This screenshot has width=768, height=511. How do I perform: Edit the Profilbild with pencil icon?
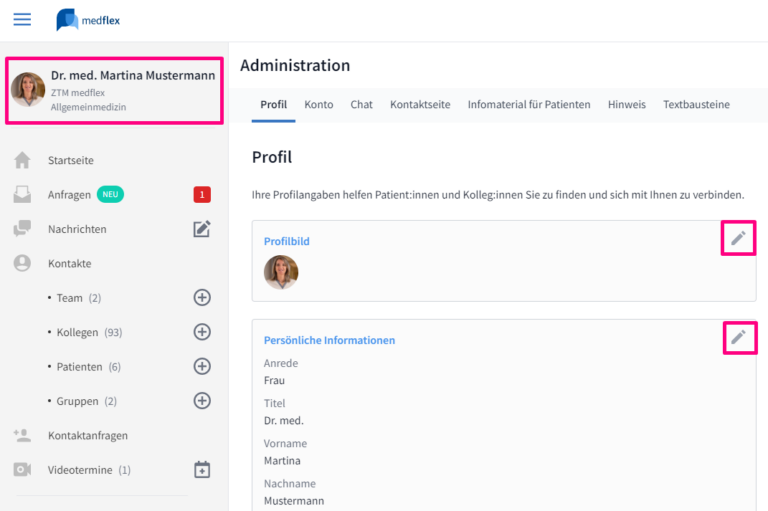point(738,238)
